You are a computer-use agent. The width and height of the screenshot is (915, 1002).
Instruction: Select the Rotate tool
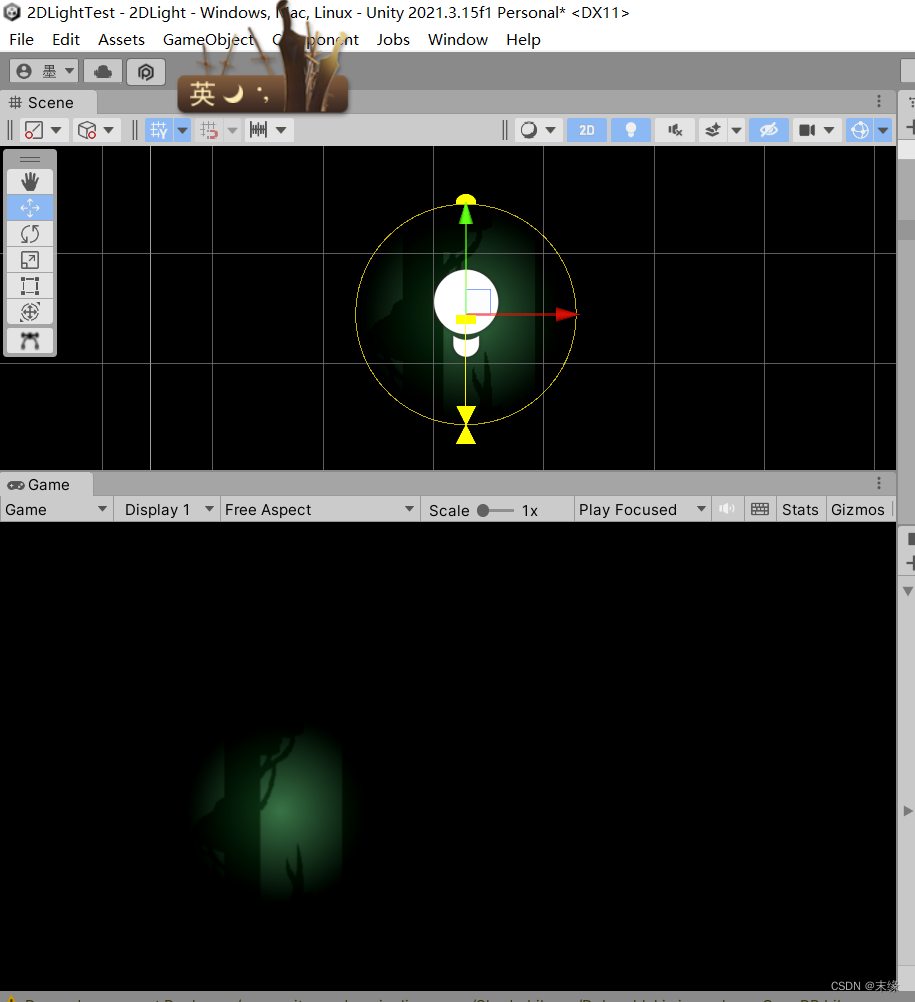click(30, 233)
